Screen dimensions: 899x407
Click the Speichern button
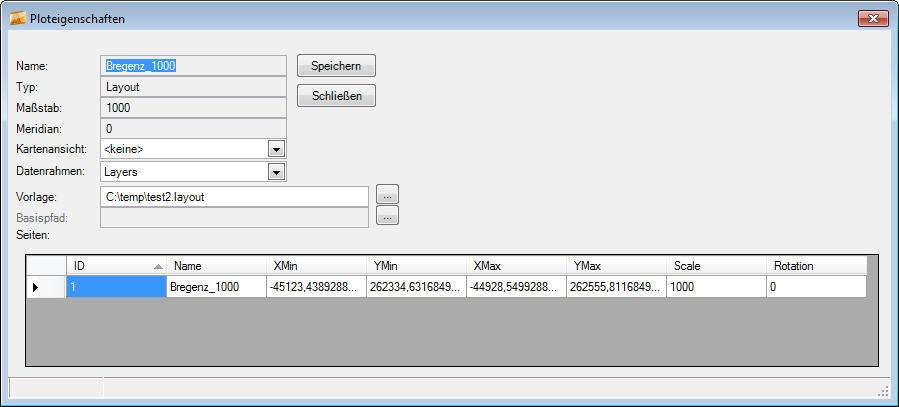(x=336, y=66)
